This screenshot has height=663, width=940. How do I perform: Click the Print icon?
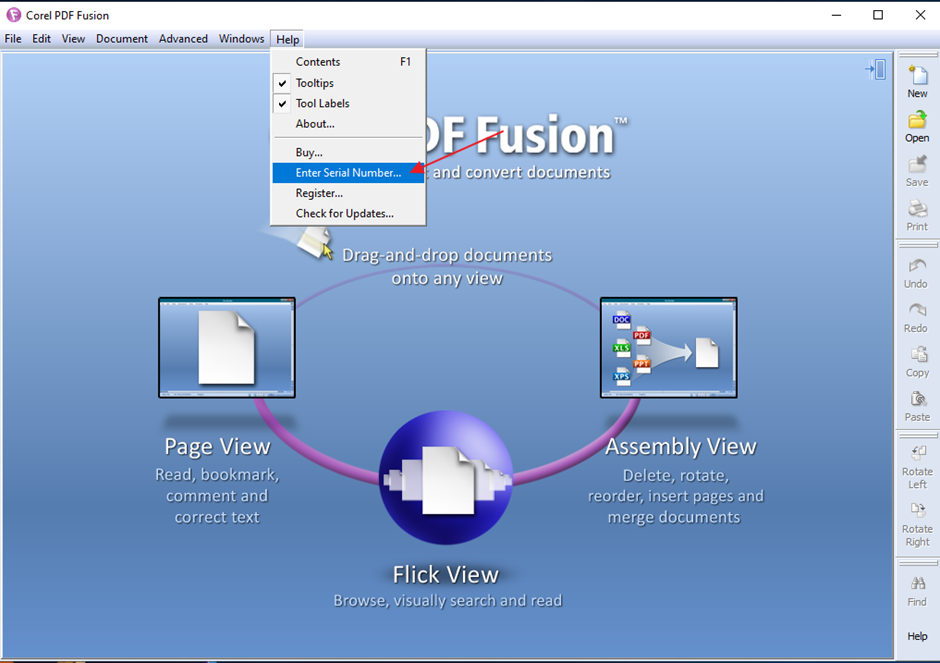click(x=917, y=210)
